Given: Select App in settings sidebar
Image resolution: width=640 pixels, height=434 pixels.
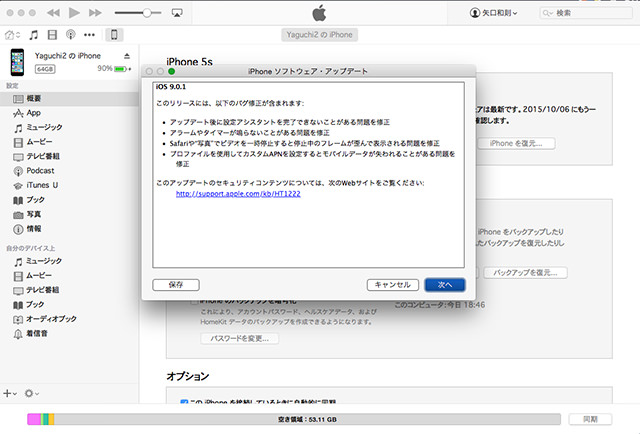Looking at the screenshot, I should [69, 113].
